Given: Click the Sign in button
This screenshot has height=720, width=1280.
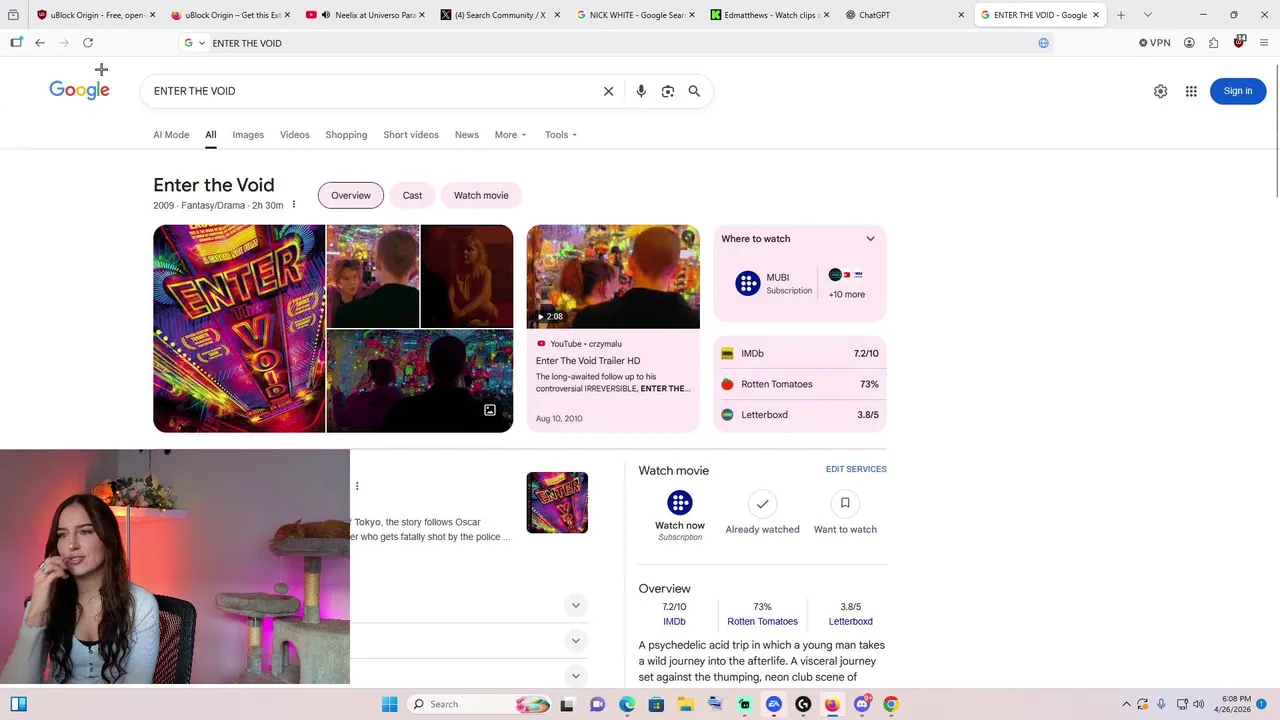Looking at the screenshot, I should (x=1238, y=91).
